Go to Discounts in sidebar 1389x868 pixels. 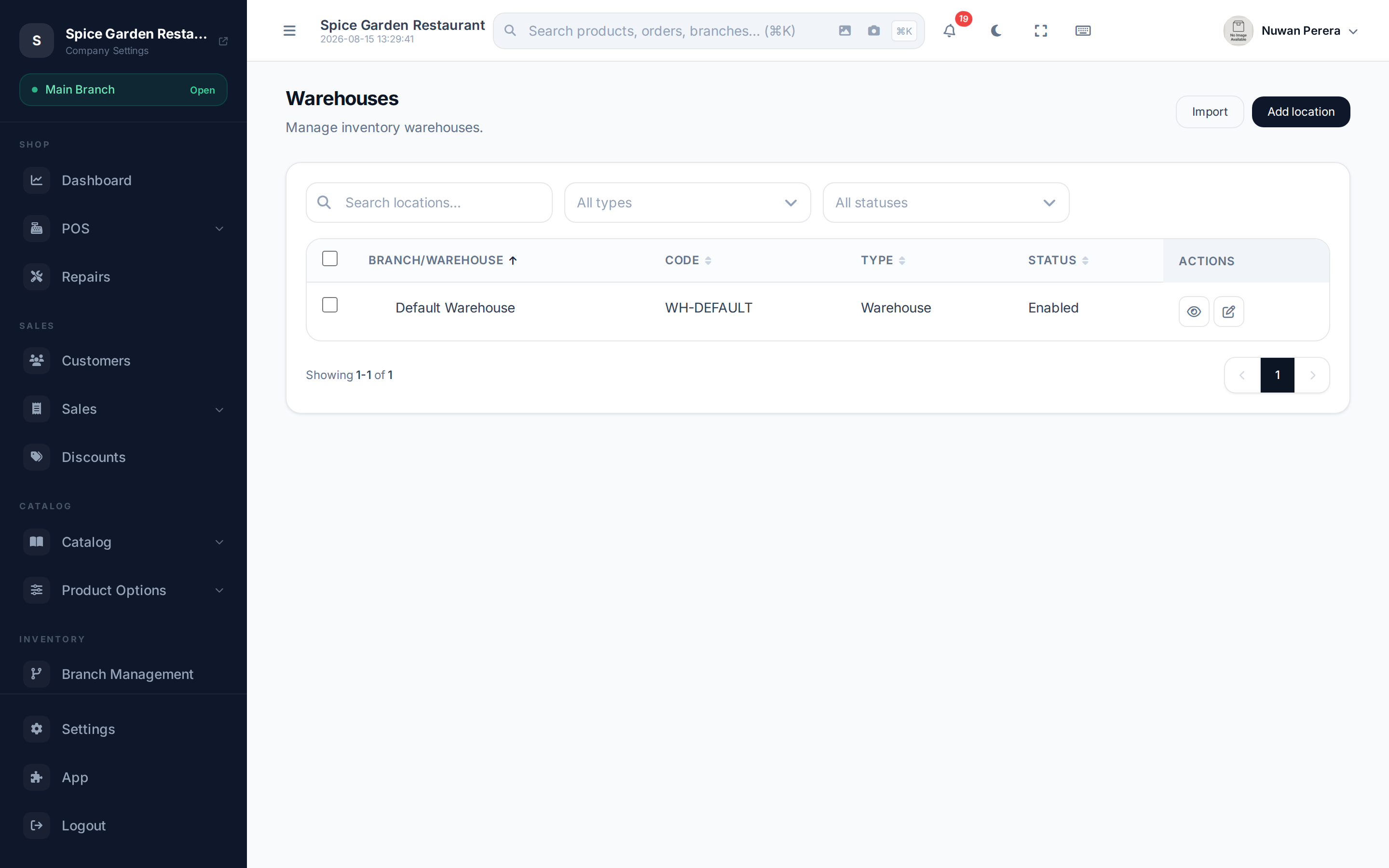click(123, 457)
